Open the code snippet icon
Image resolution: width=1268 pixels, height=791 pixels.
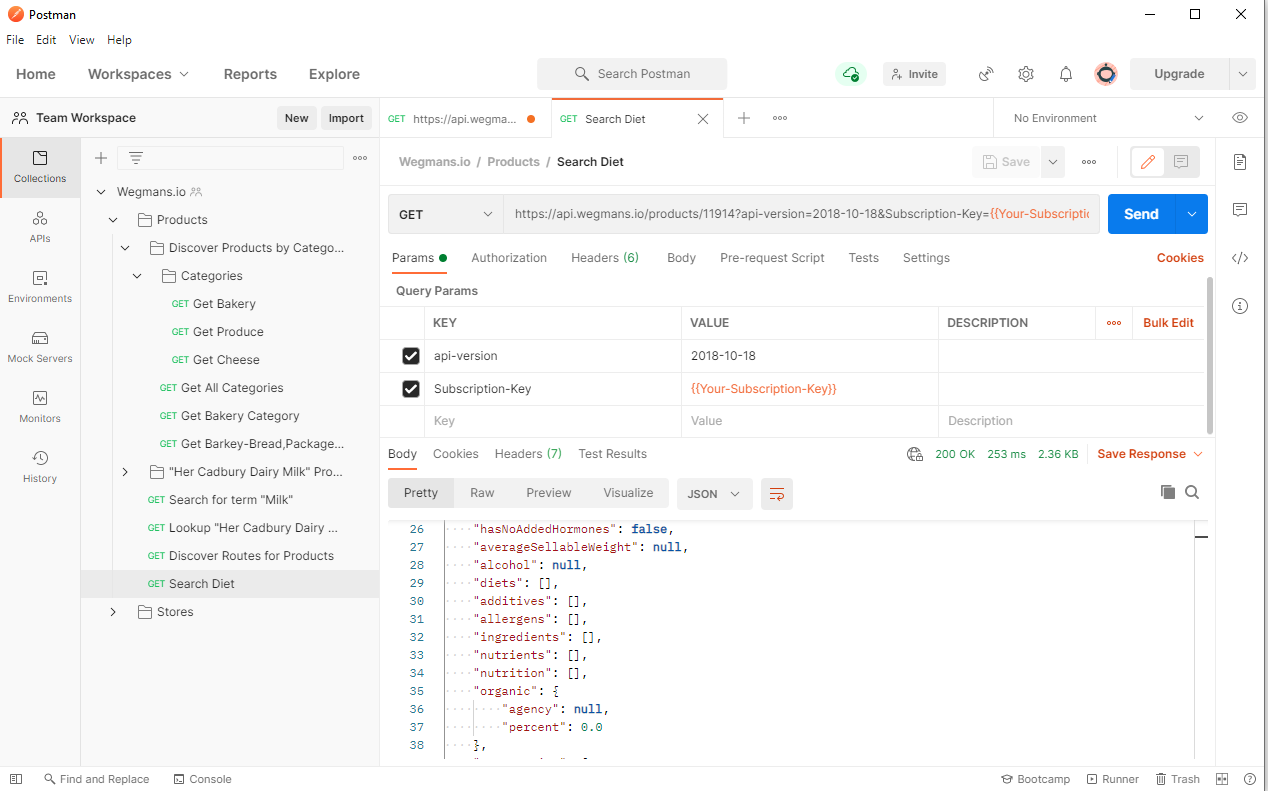[1240, 258]
